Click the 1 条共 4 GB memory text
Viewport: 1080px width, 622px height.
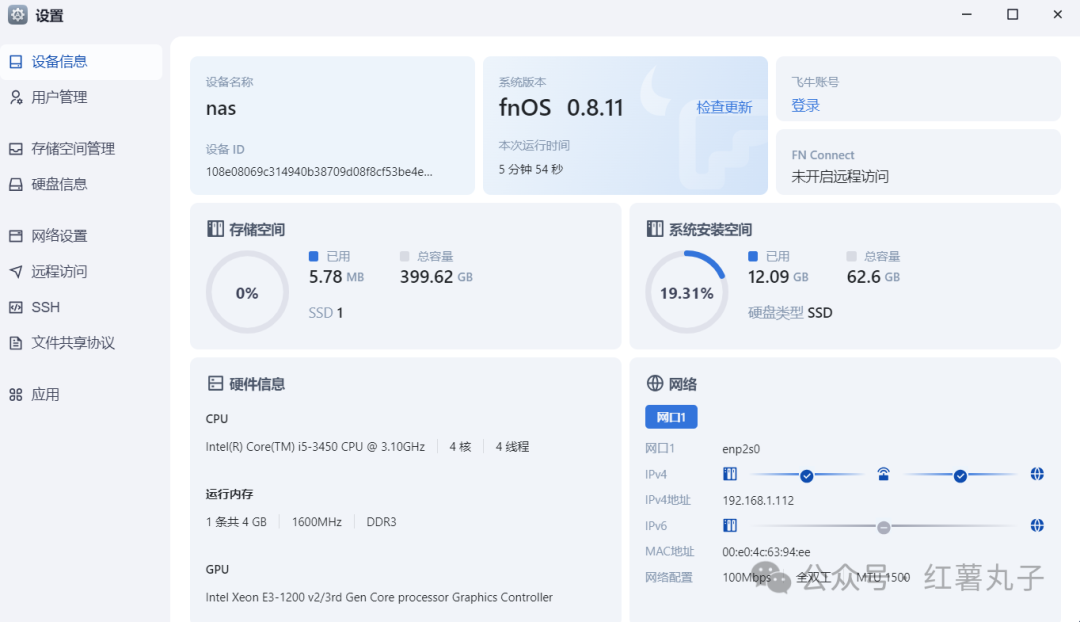[x=236, y=522]
